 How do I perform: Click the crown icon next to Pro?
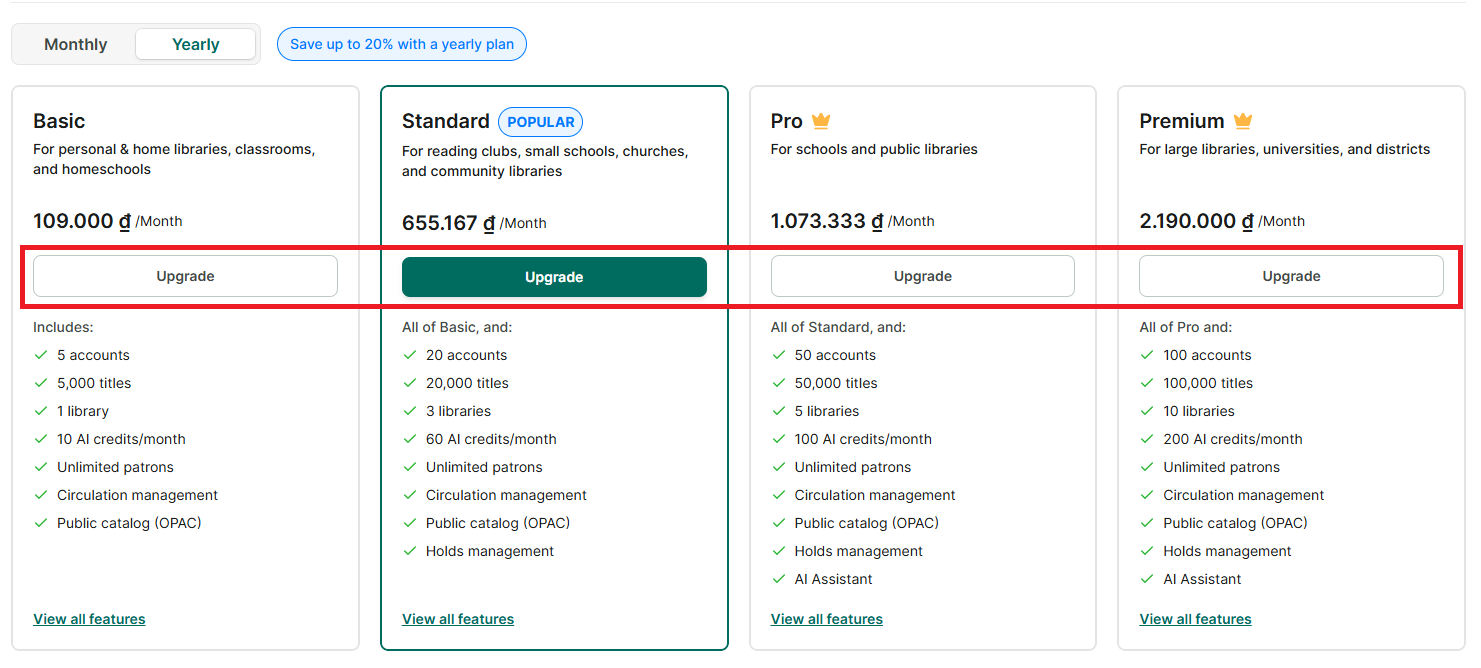[821, 121]
